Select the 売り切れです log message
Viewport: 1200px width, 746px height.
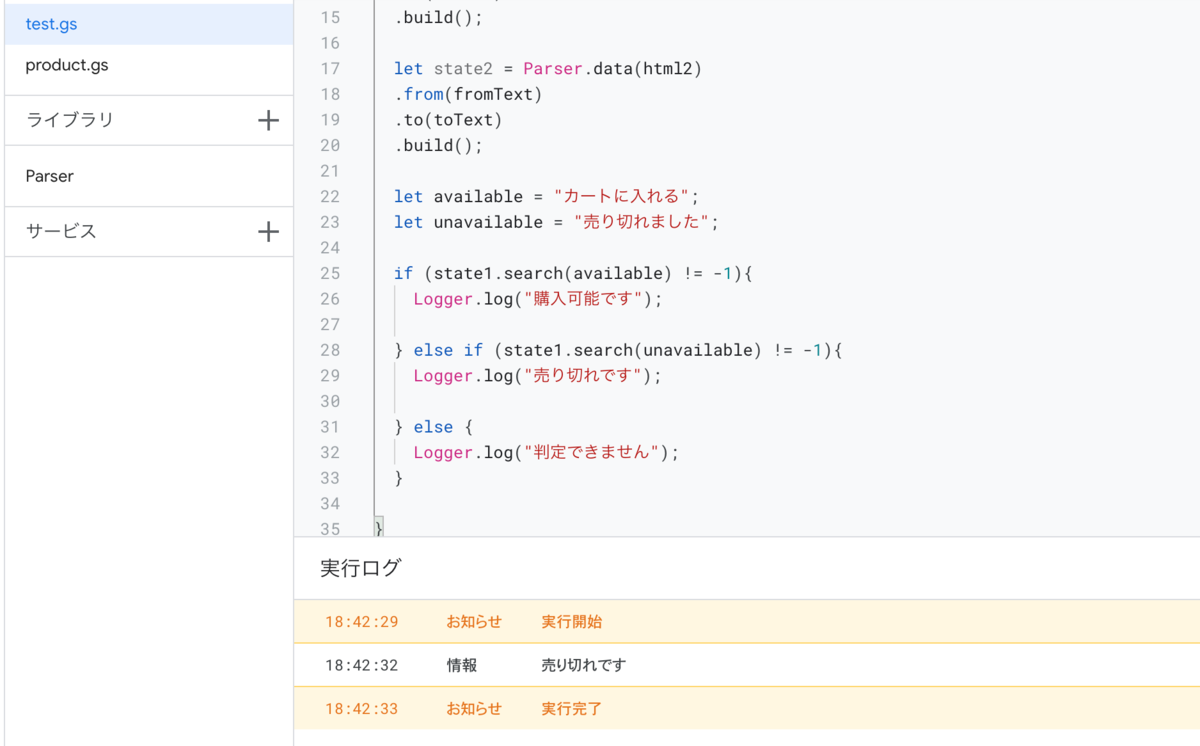[x=584, y=665]
